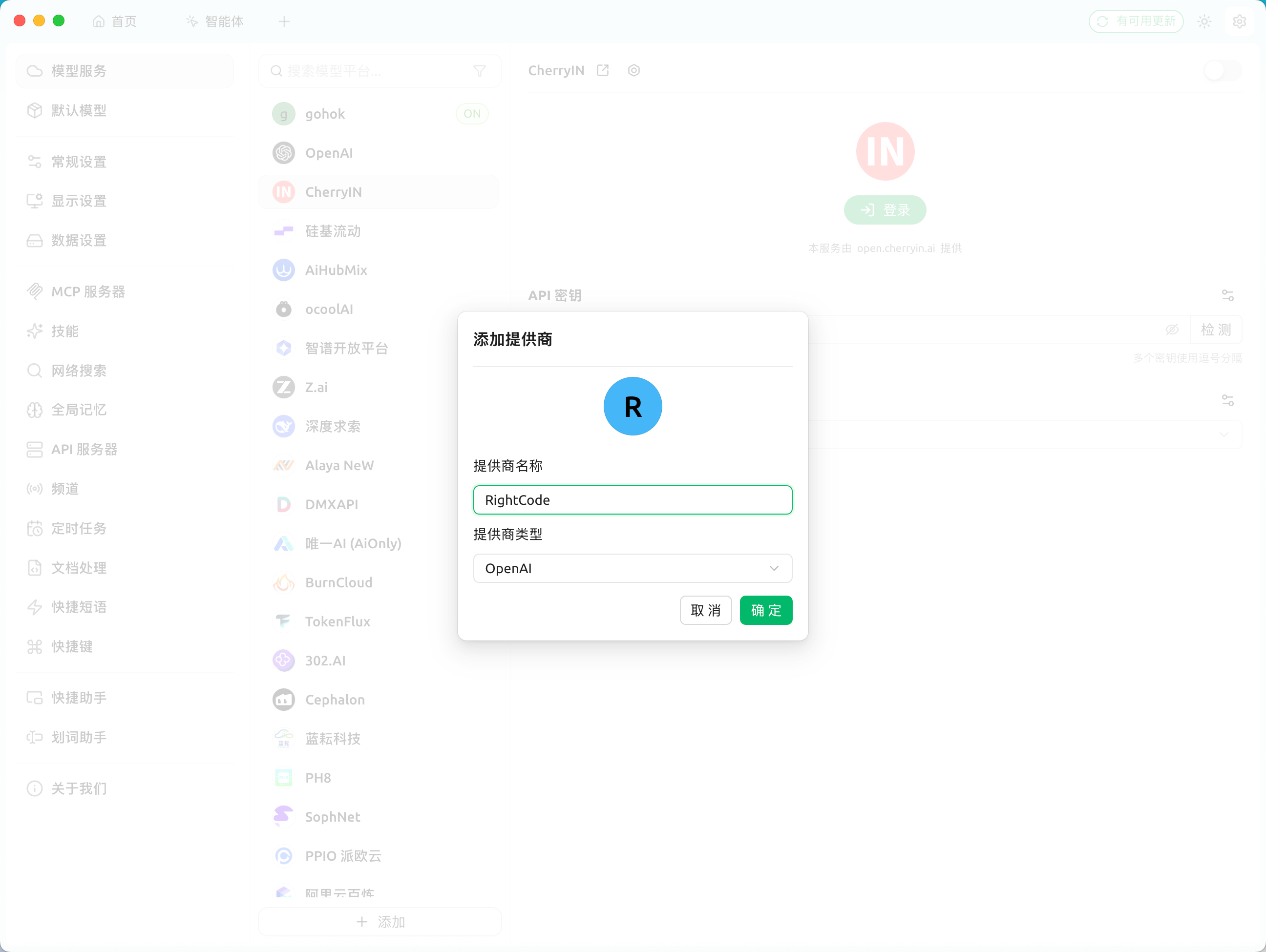Click the search model platform field
Screen dimensions: 1266x952
pyautogui.click(x=379, y=71)
